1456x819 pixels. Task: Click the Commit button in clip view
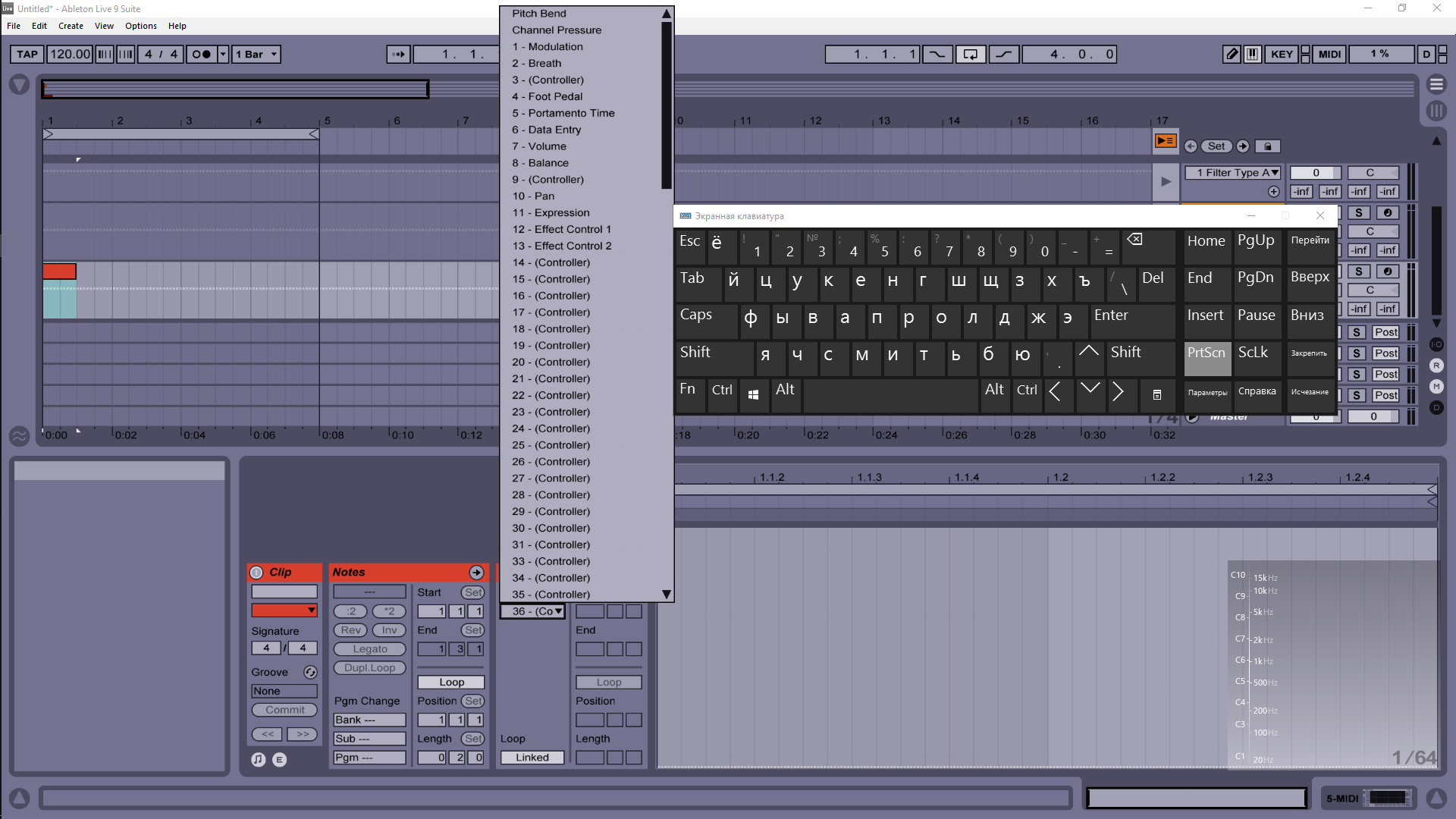click(x=285, y=710)
